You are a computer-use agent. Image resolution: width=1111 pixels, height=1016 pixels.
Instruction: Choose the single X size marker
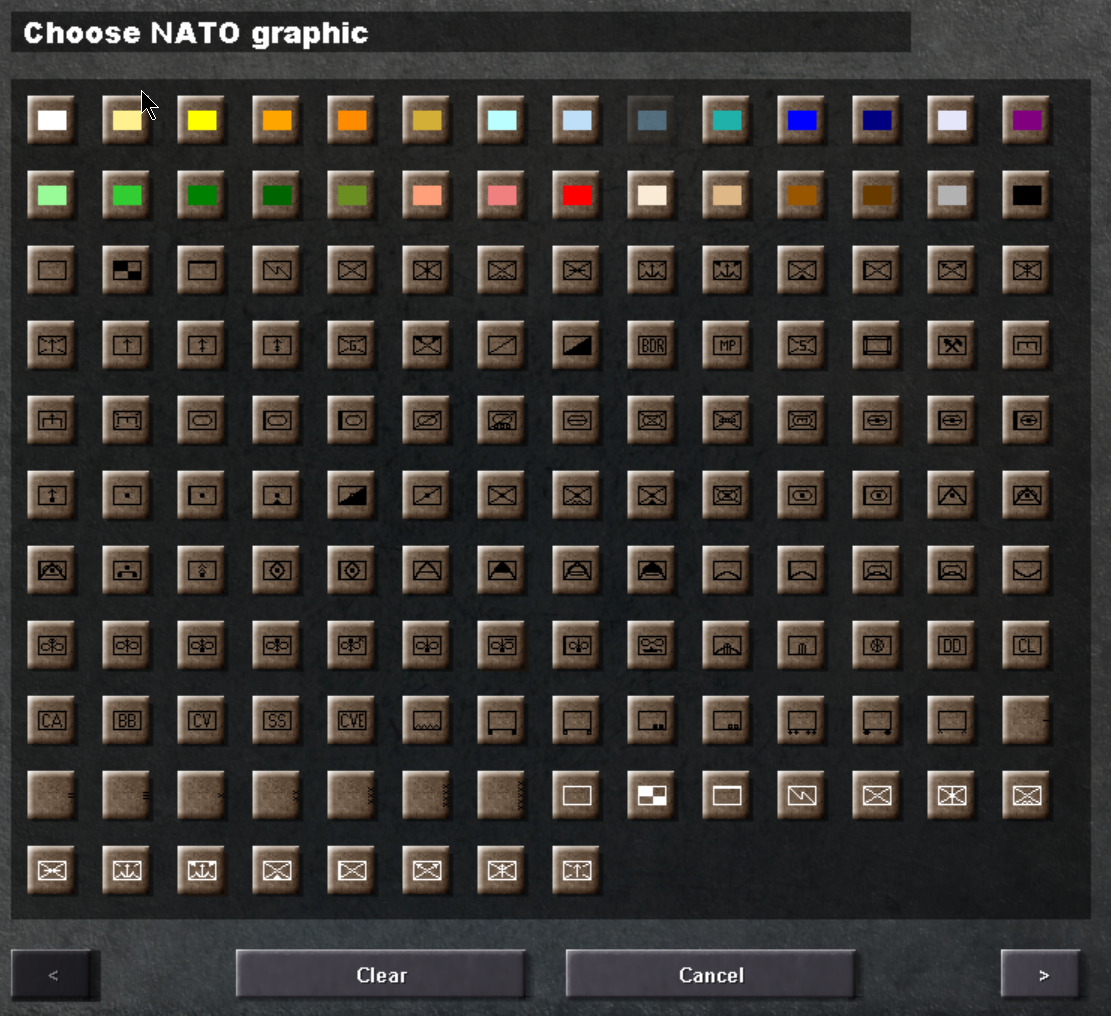[x=202, y=796]
